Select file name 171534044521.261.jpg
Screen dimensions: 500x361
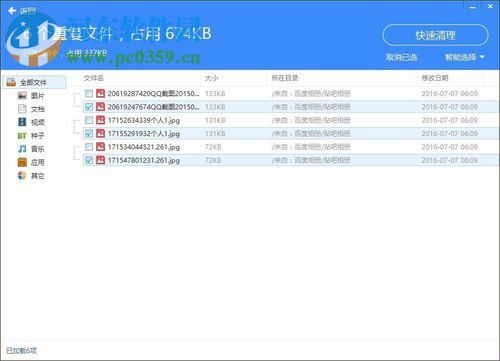pyautogui.click(x=144, y=147)
